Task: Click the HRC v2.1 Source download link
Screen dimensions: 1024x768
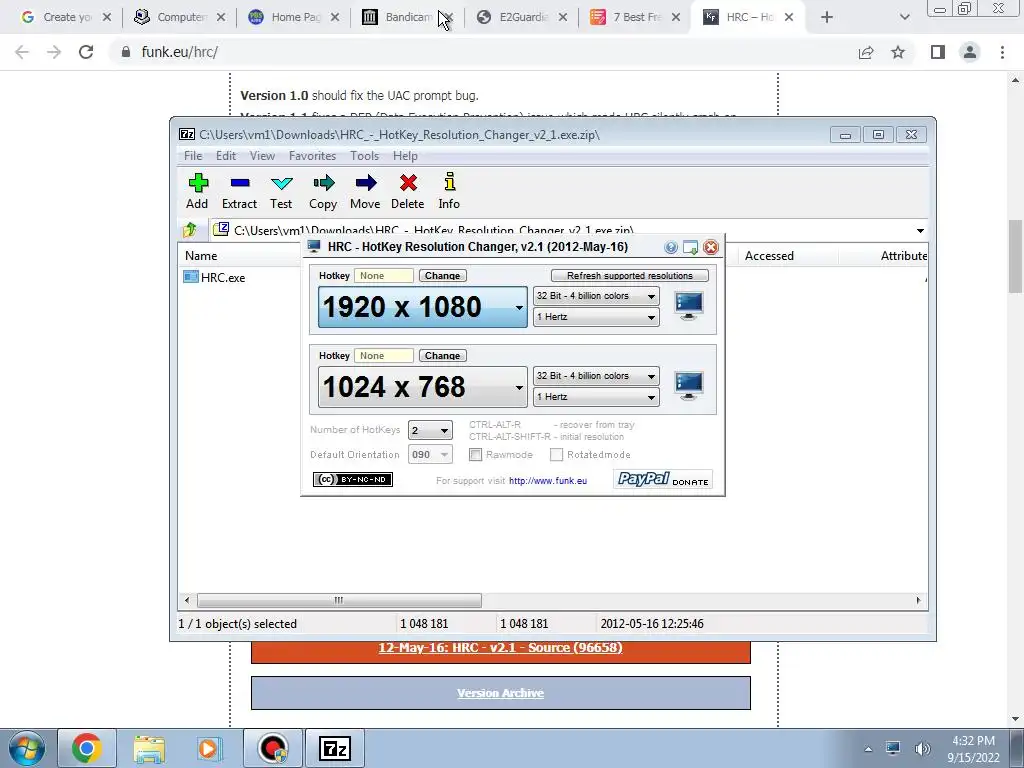Action: (x=500, y=648)
